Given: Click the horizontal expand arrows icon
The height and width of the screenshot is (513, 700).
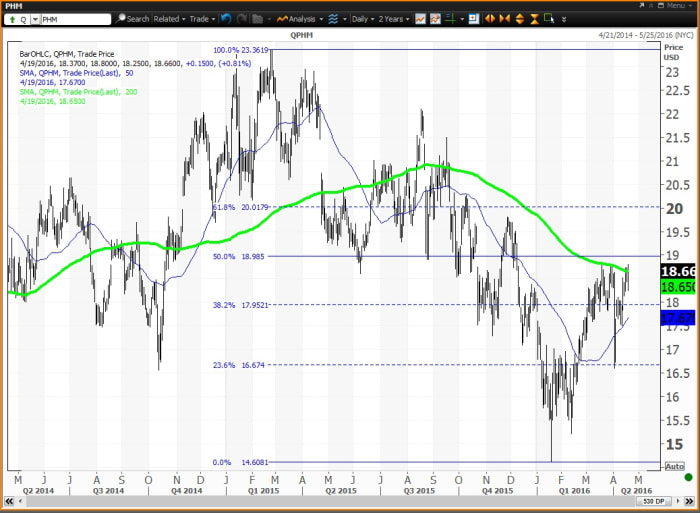Looking at the screenshot, I should click(x=490, y=18).
